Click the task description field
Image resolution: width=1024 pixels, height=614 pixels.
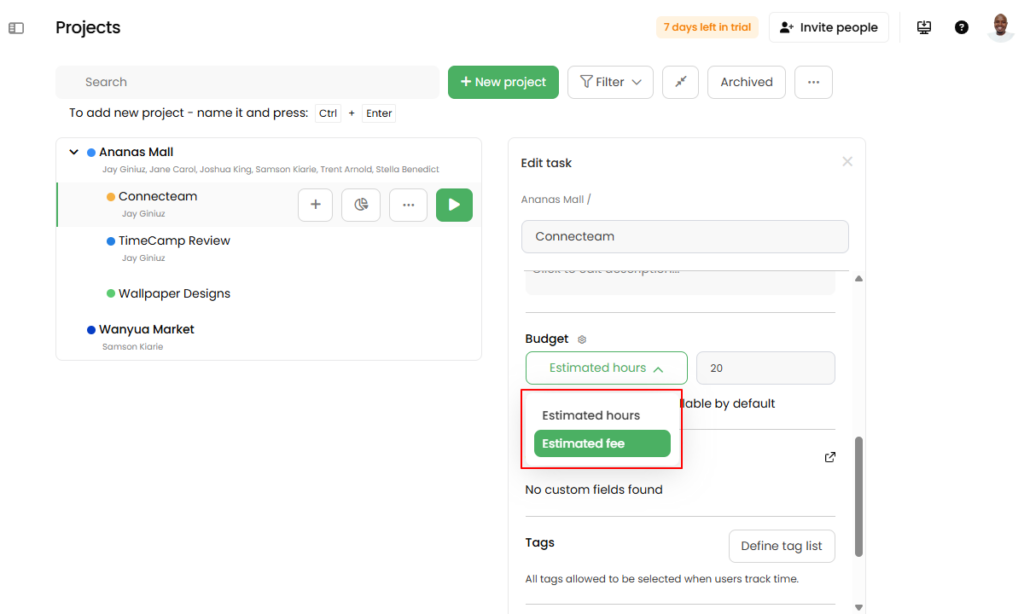pyautogui.click(x=680, y=282)
